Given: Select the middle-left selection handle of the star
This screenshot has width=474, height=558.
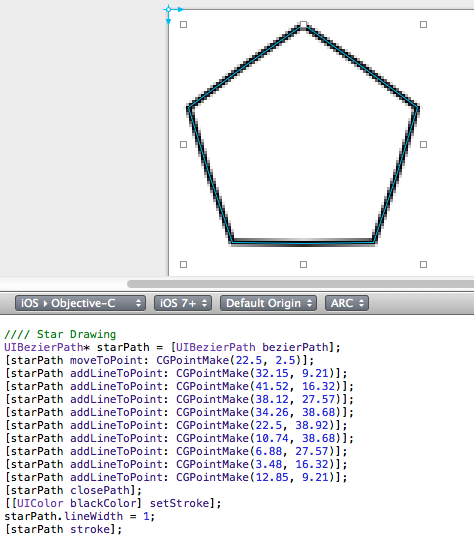Looking at the screenshot, I should click(x=184, y=144).
